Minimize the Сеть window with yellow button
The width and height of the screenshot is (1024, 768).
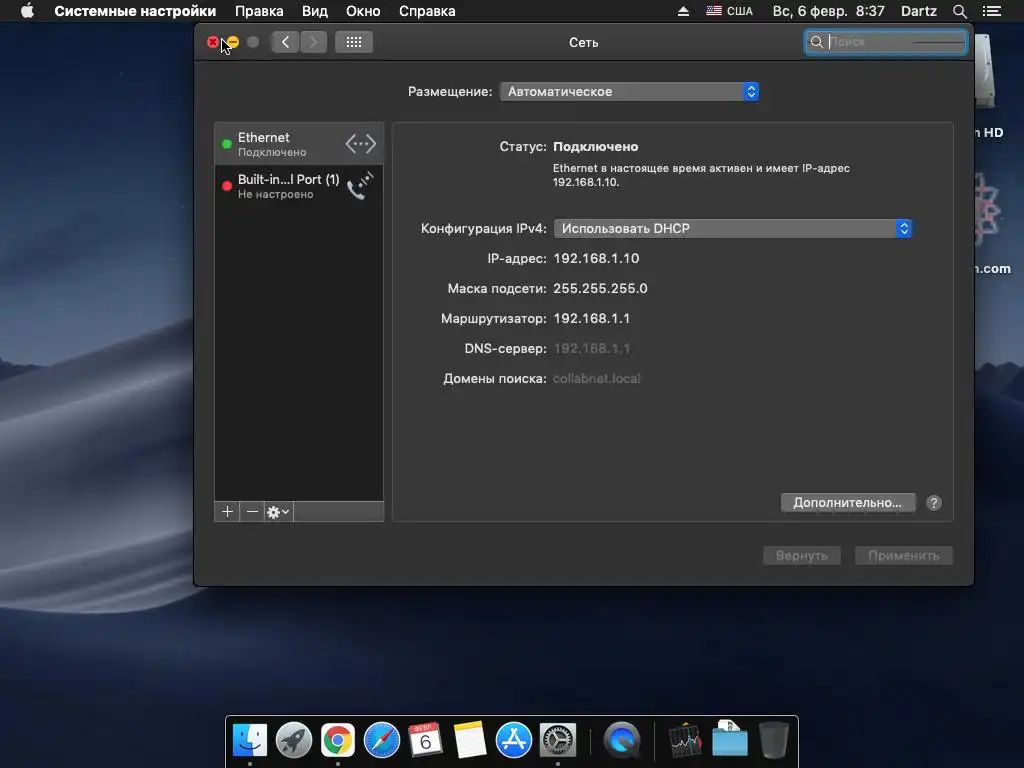tap(233, 42)
